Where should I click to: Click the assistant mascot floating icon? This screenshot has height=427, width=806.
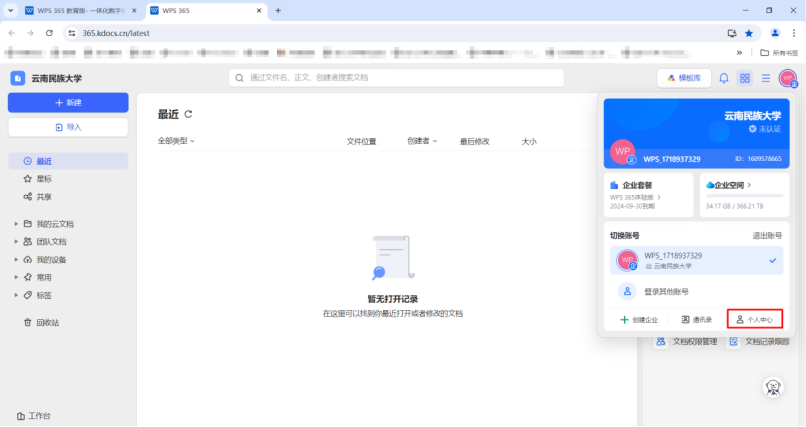(x=773, y=387)
